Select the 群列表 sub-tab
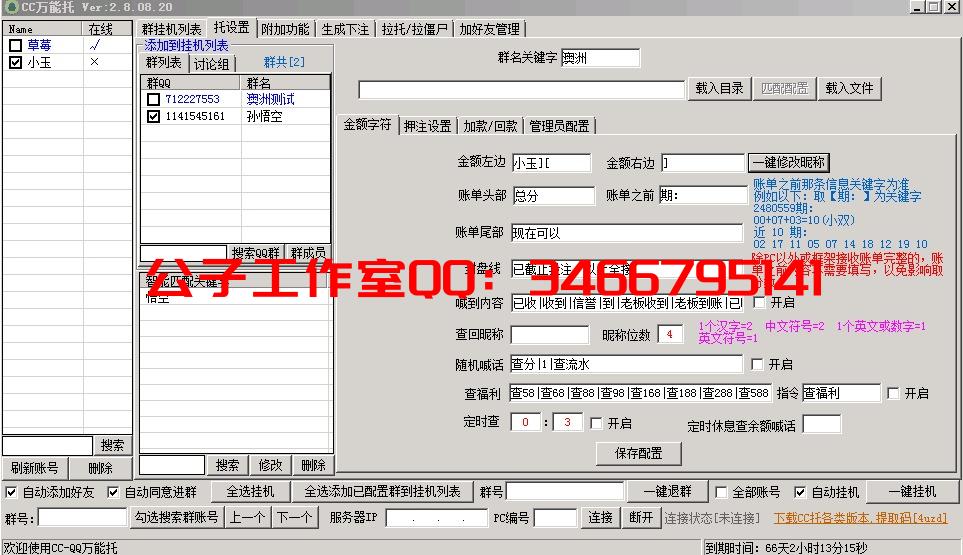Viewport: 963px width, 555px height. (x=164, y=63)
